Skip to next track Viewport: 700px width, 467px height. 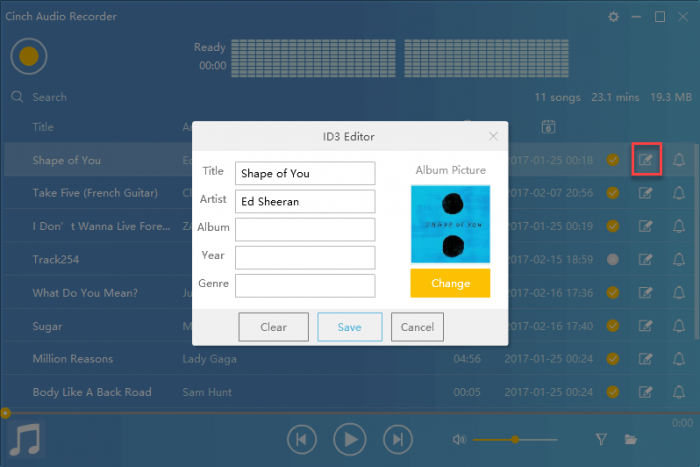coord(398,440)
